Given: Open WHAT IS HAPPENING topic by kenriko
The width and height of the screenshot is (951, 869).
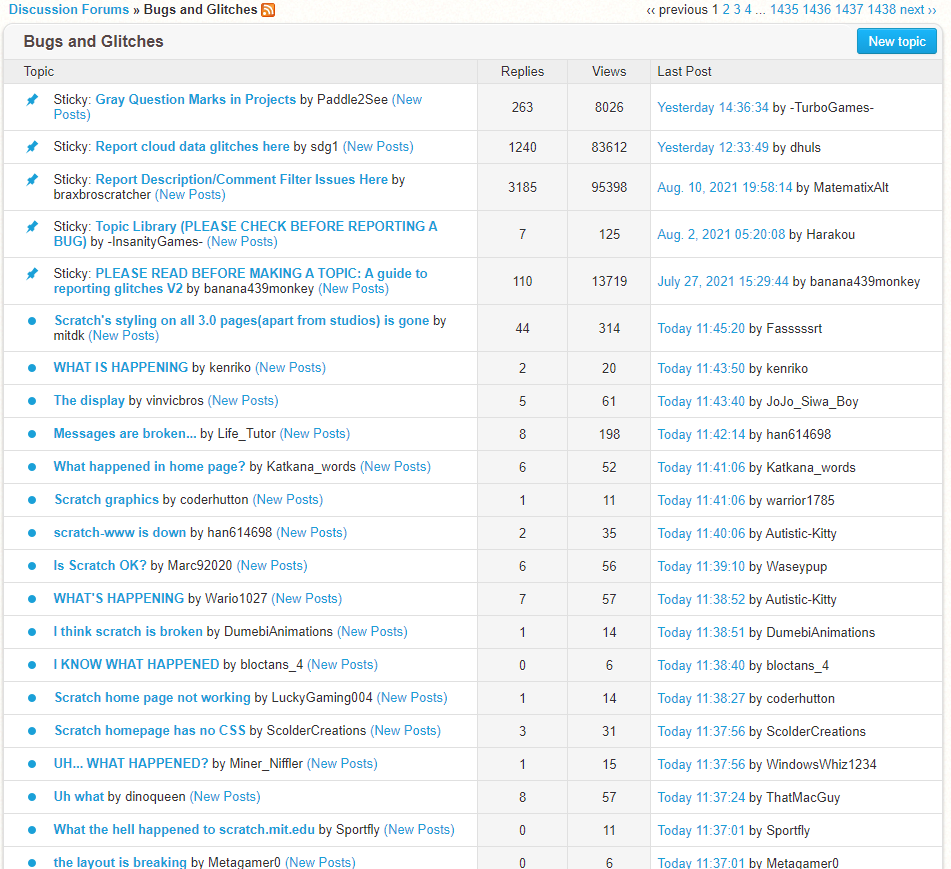Looking at the screenshot, I should click(x=121, y=367).
